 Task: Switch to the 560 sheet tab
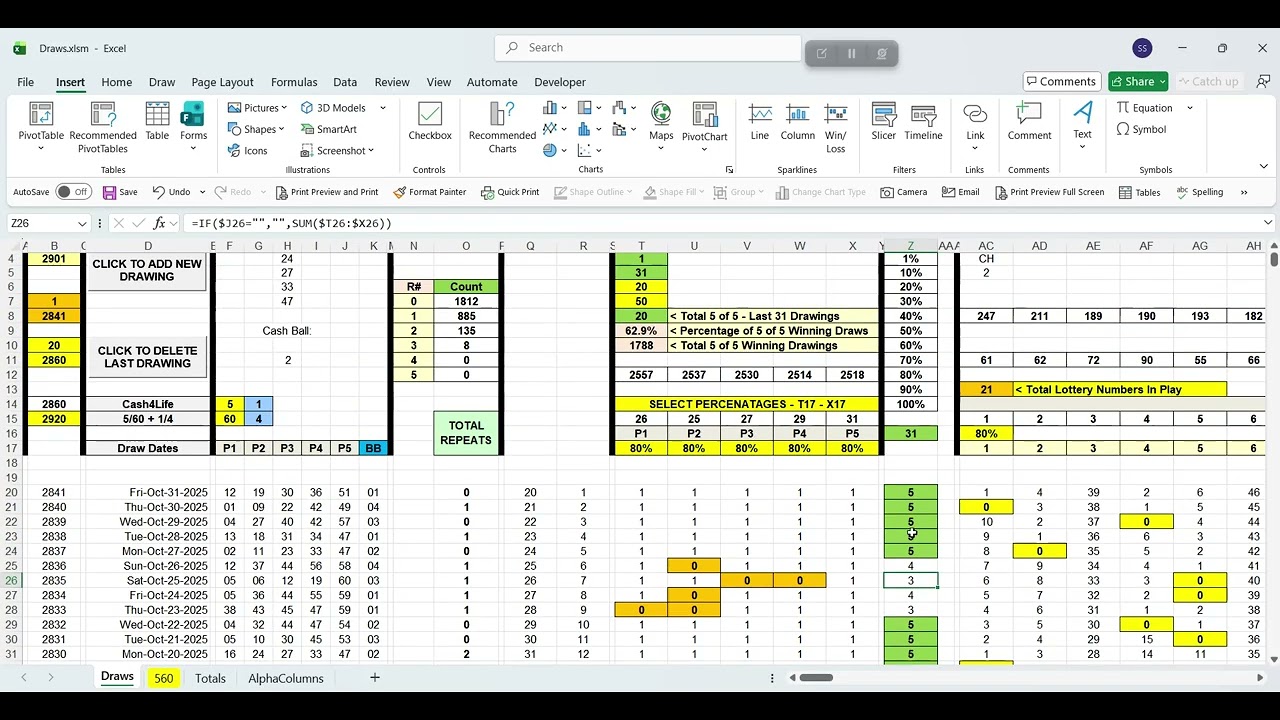(164, 678)
